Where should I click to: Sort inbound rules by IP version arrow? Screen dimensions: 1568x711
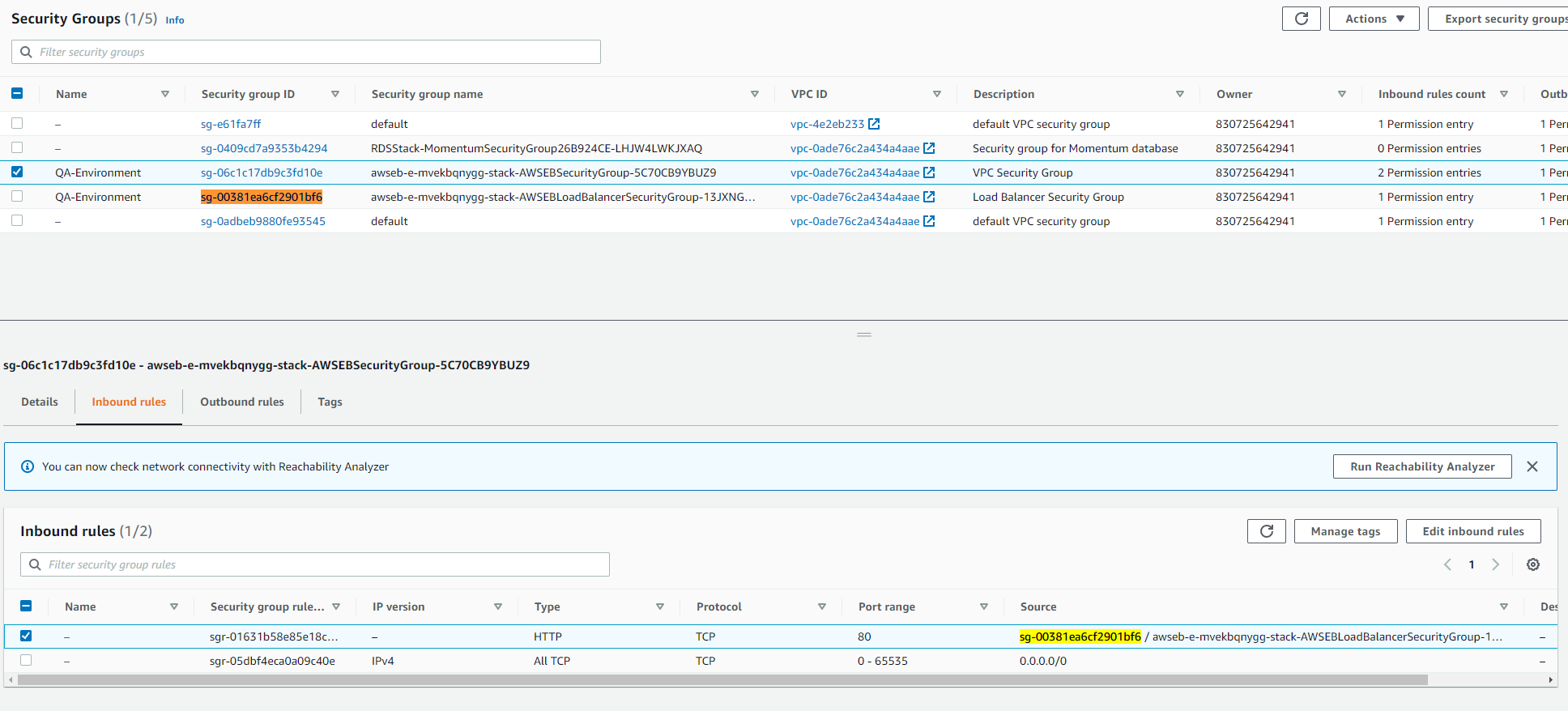(498, 607)
